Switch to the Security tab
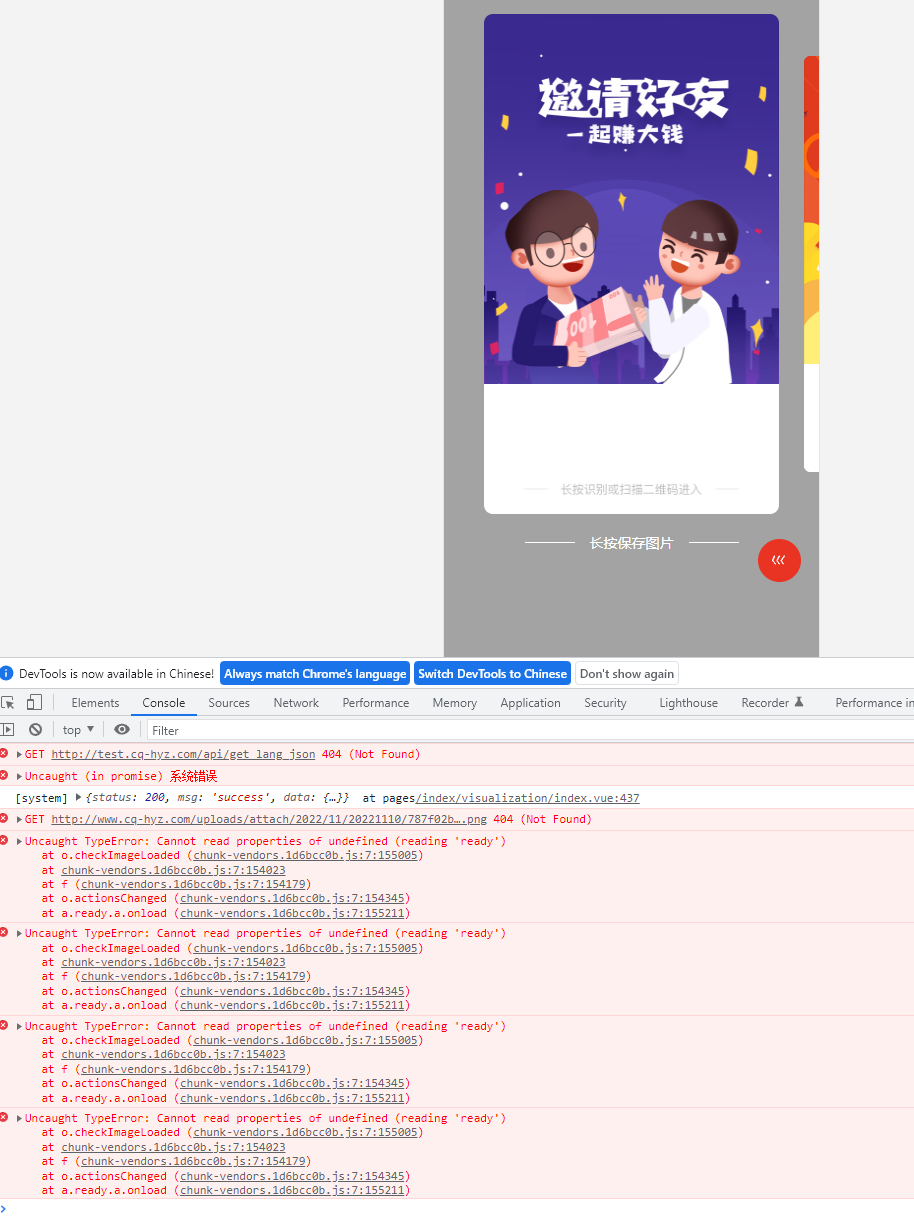Image resolution: width=914 pixels, height=1230 pixels. (x=605, y=703)
